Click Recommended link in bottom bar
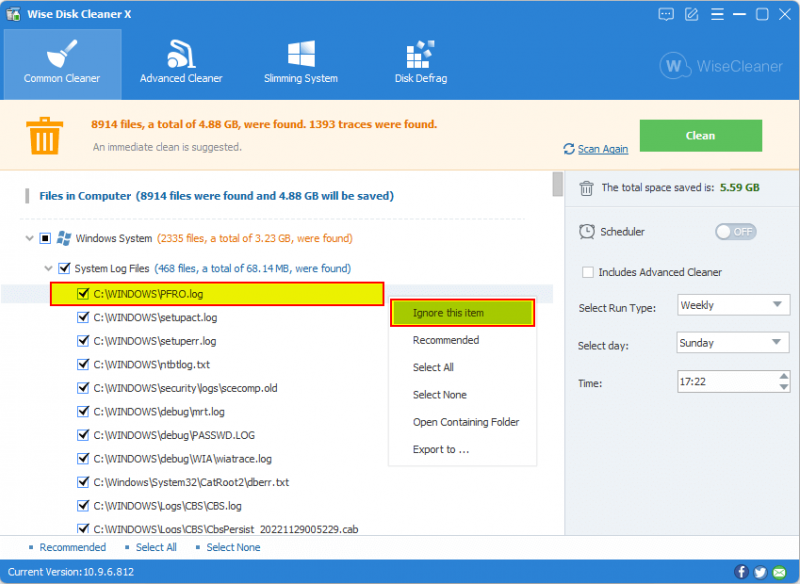This screenshot has width=800, height=584. [72, 547]
